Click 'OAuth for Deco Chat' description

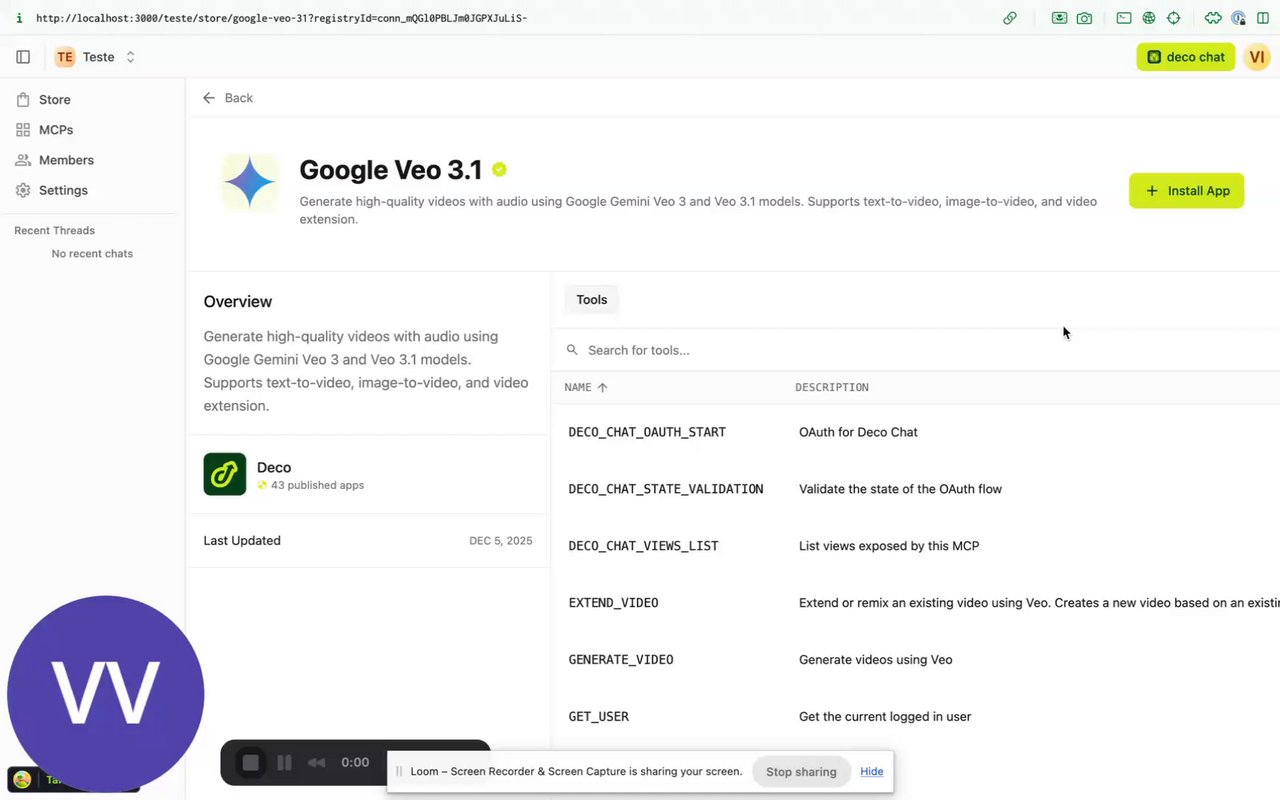pyautogui.click(x=858, y=432)
